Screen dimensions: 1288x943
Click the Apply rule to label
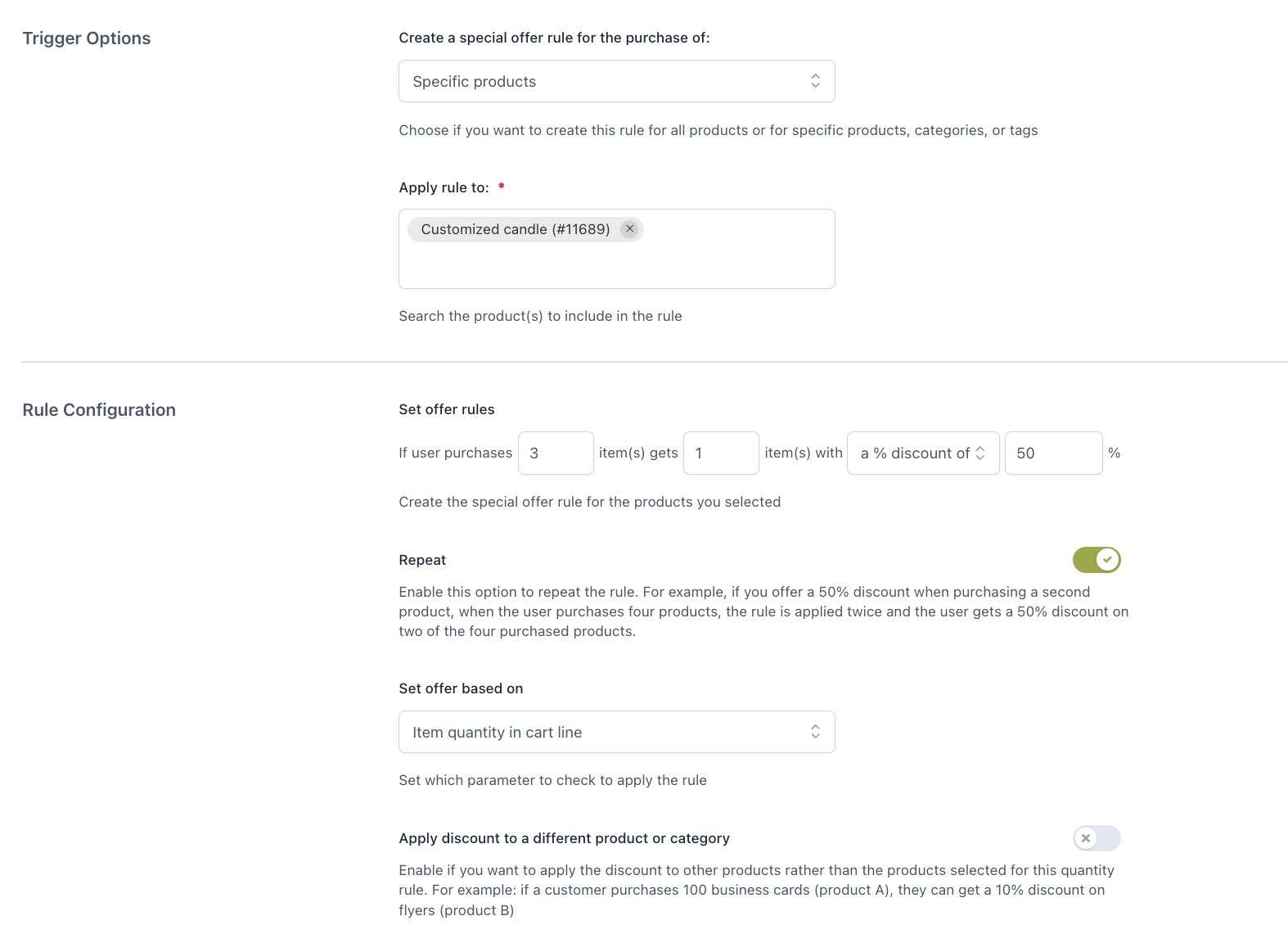pyautogui.click(x=444, y=187)
